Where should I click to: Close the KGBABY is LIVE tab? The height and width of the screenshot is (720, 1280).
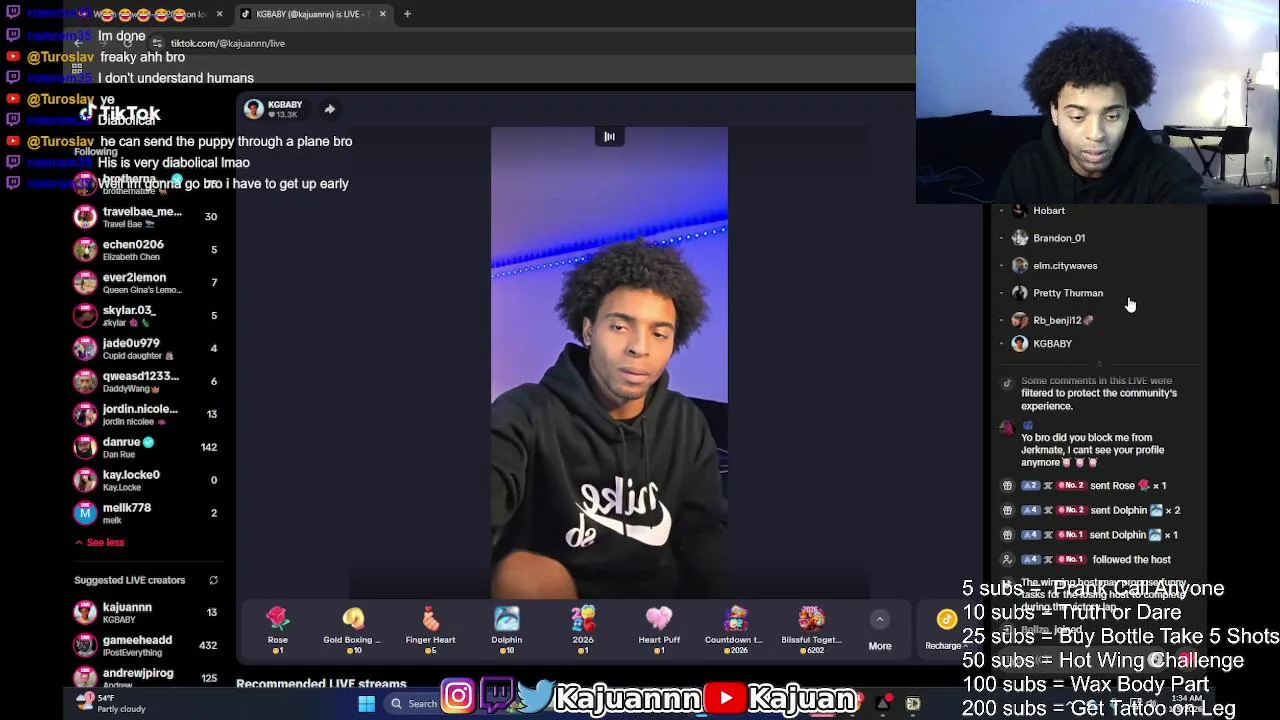pyautogui.click(x=381, y=14)
